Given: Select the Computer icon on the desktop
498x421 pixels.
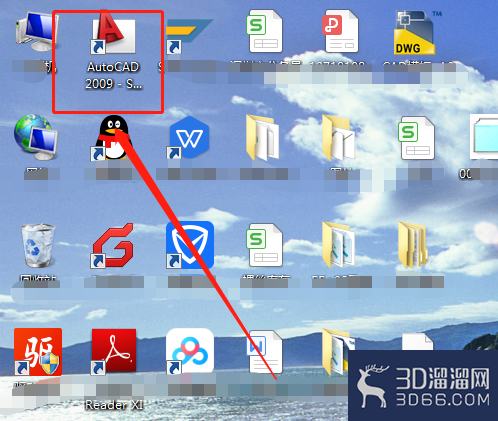Looking at the screenshot, I should pyautogui.click(x=37, y=31).
